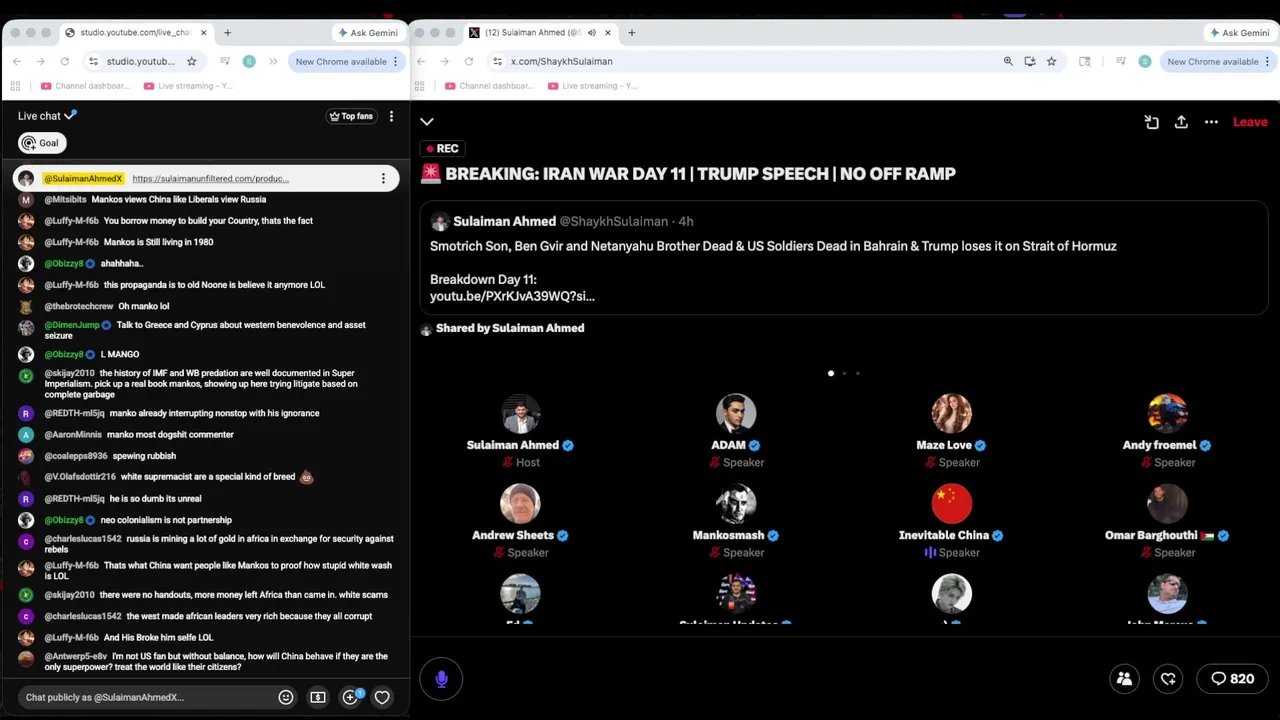Click the add-poll plus icon in chat
This screenshot has height=720, width=1280.
[350, 697]
